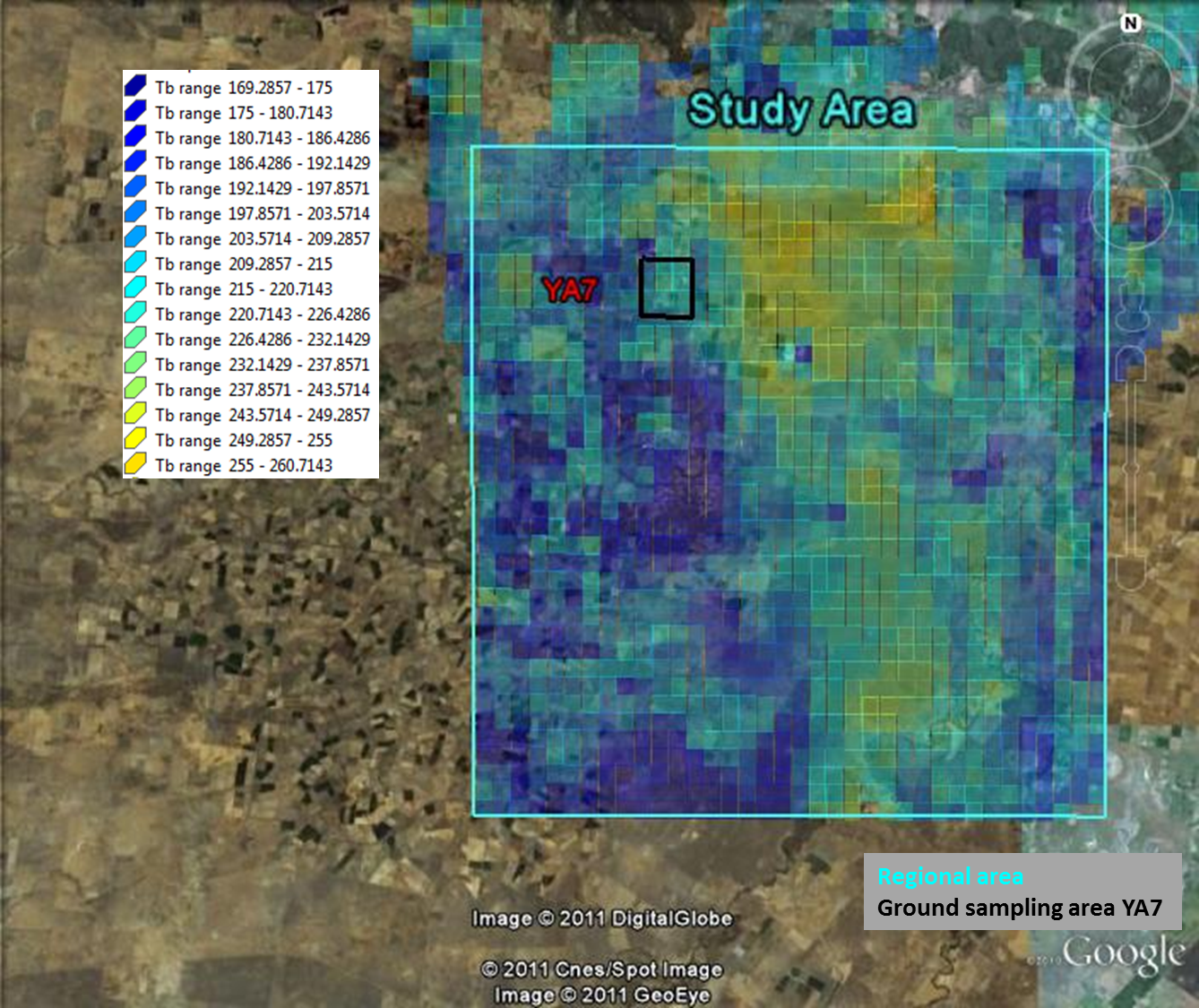Click the black YA7 sampling area square
The width and height of the screenshot is (1199, 1008).
(x=666, y=288)
